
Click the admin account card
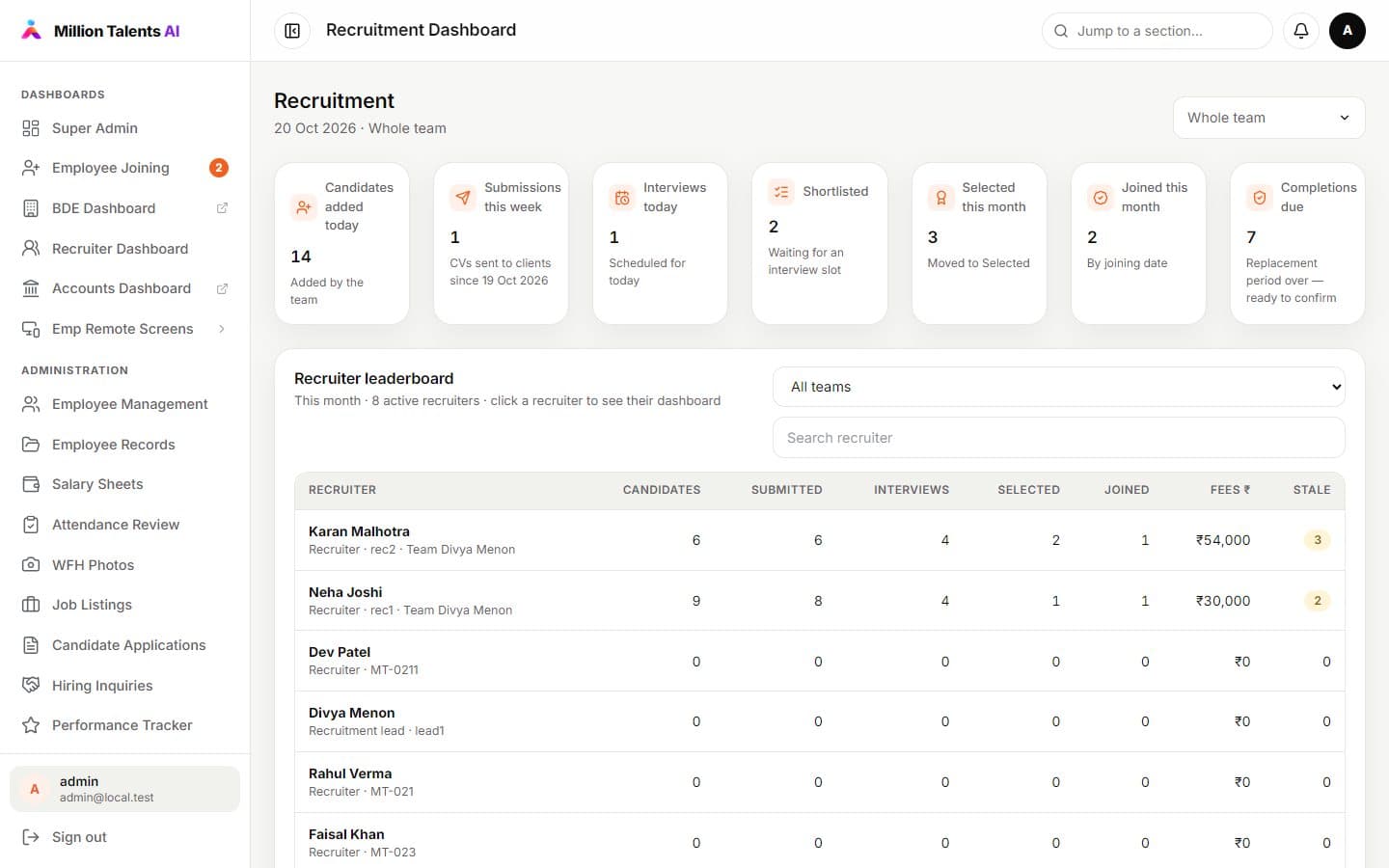124,789
